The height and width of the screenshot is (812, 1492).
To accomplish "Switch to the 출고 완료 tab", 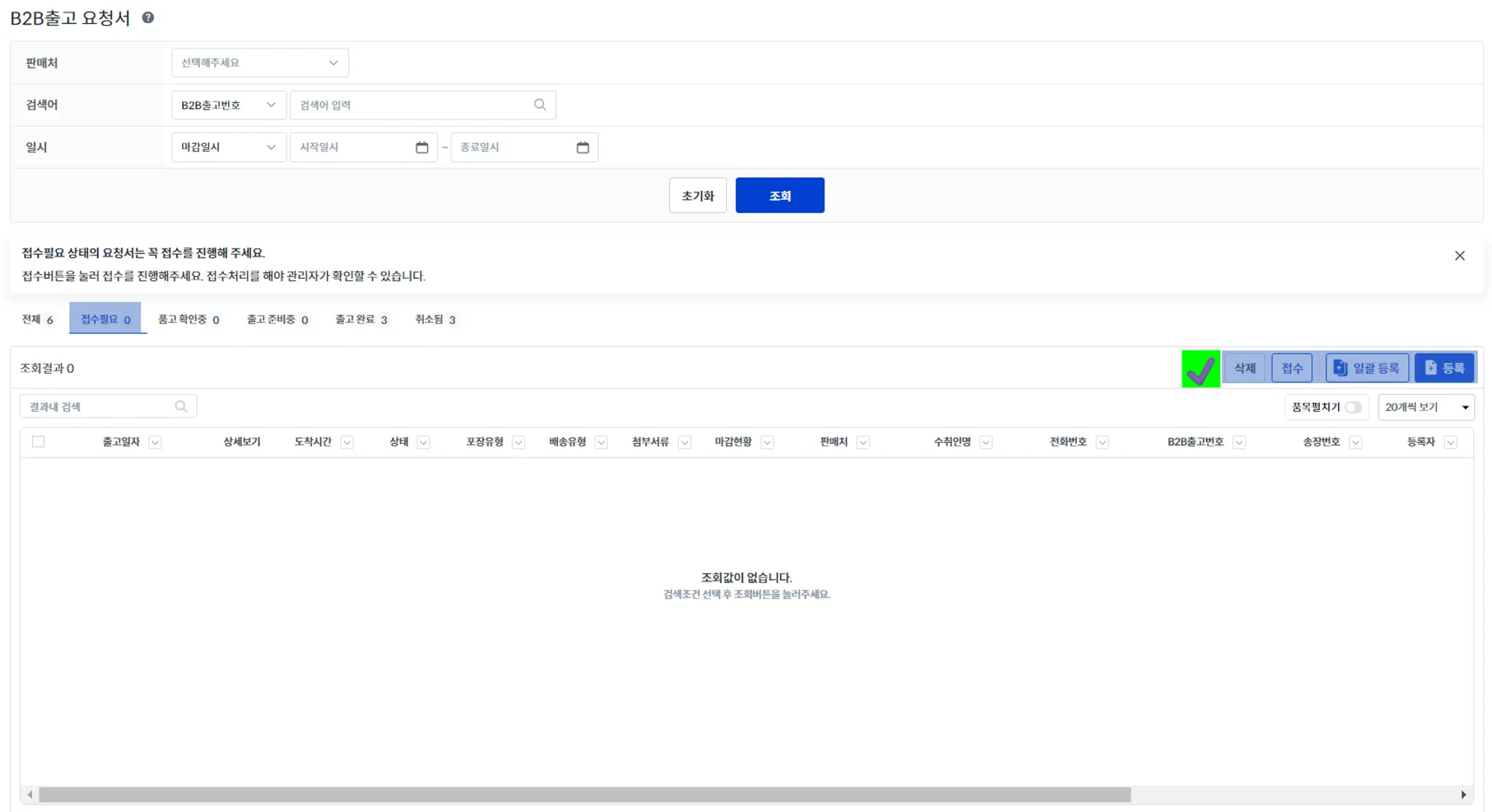I will [x=361, y=319].
